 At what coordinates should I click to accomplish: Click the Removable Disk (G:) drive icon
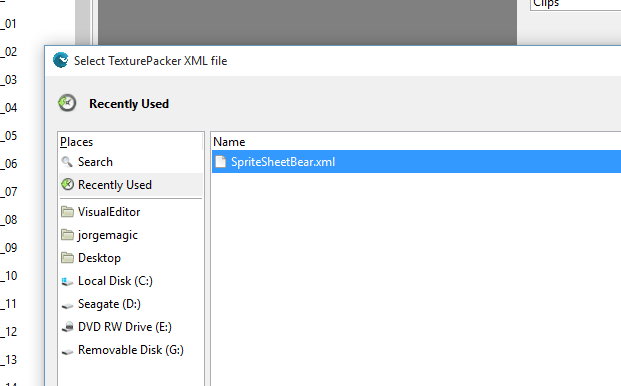pyautogui.click(x=67, y=351)
